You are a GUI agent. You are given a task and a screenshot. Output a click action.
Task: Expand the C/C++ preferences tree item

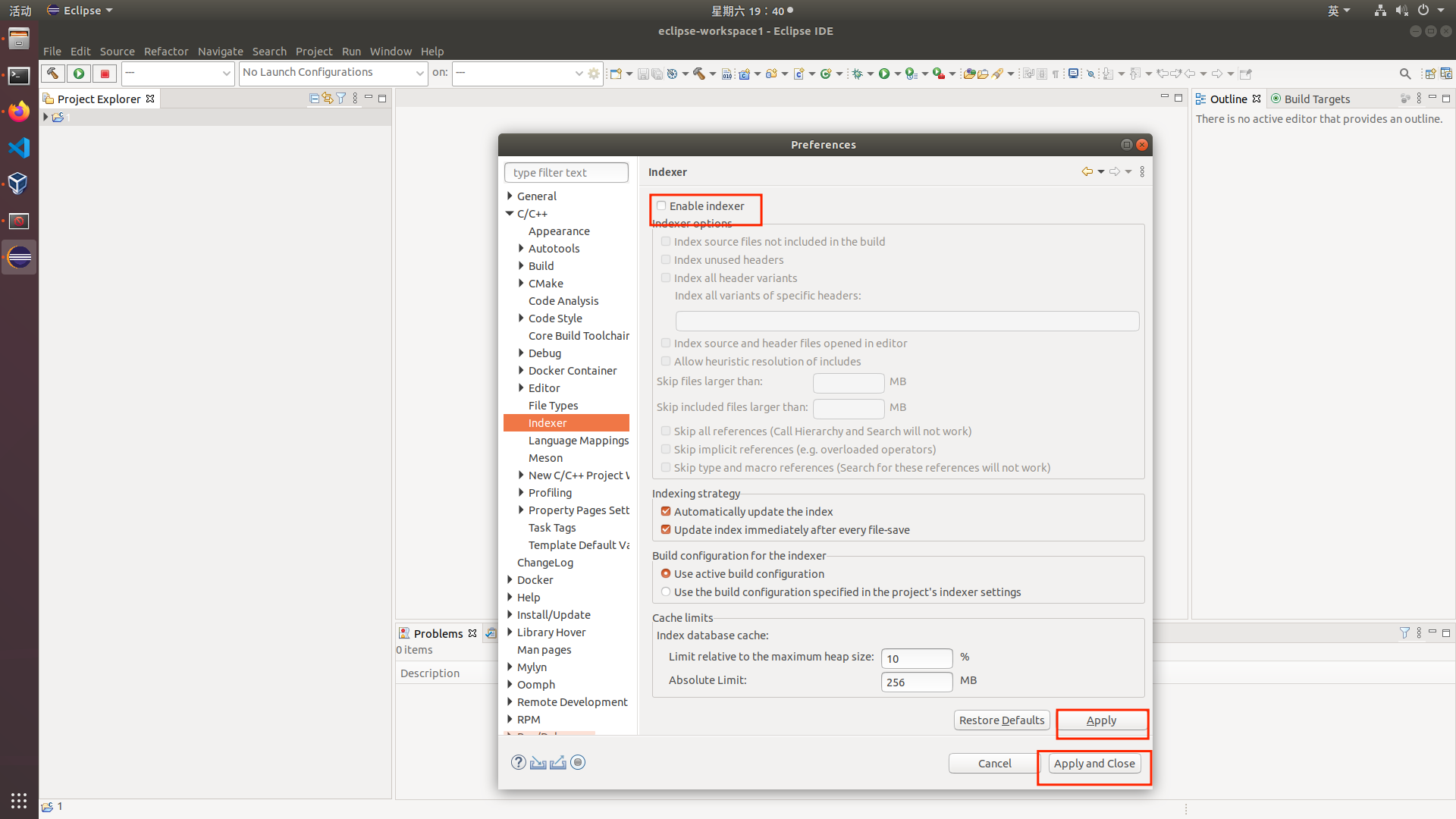[x=509, y=213]
